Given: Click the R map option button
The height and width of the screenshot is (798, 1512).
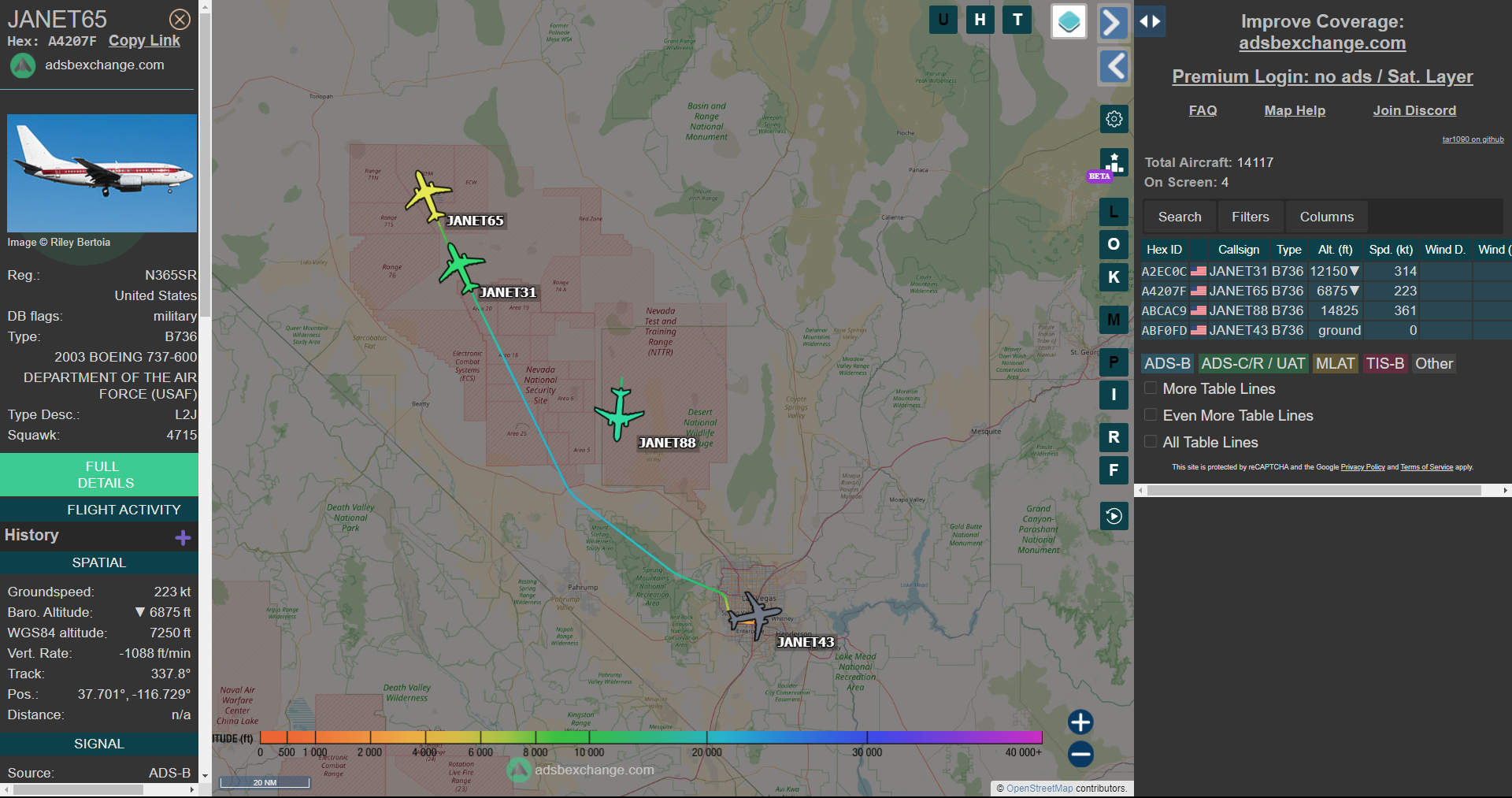Looking at the screenshot, I should 1114,437.
